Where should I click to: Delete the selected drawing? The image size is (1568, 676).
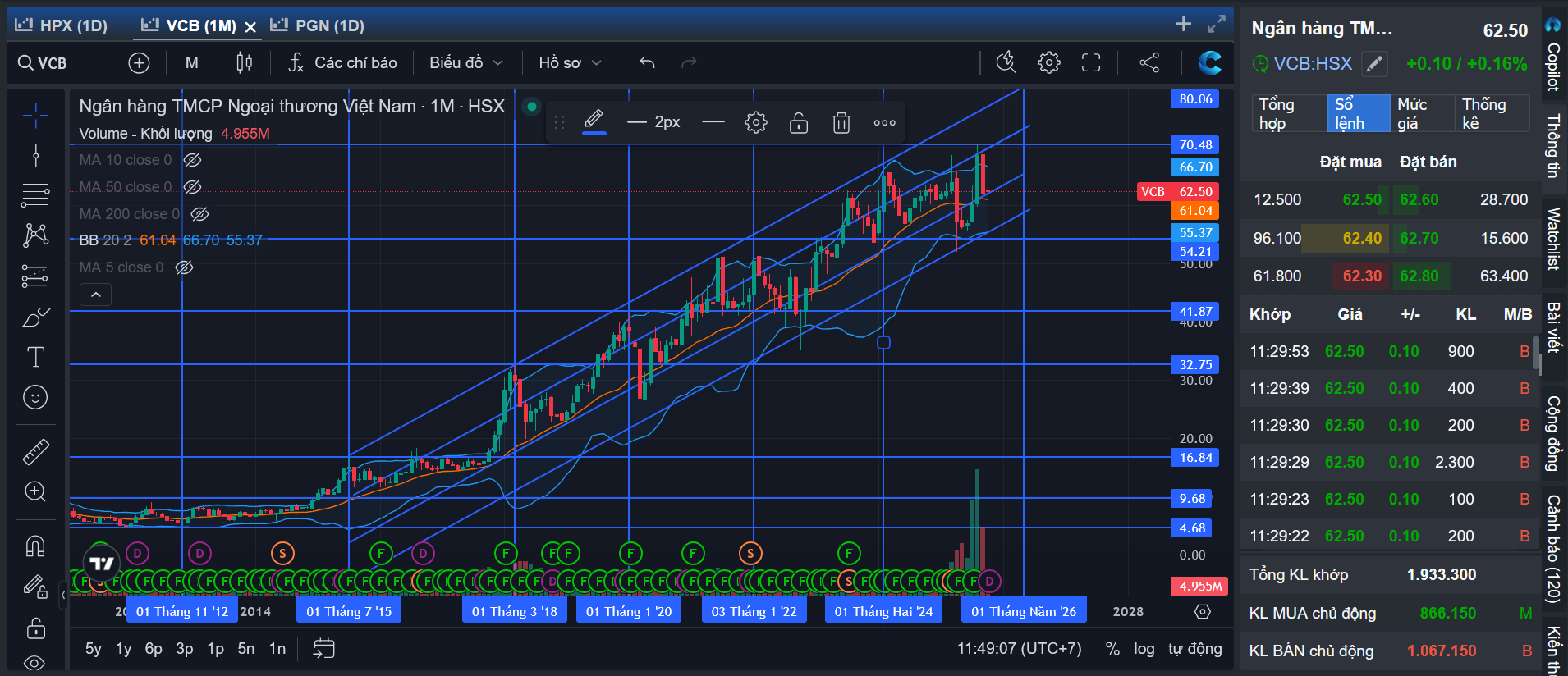pos(841,122)
